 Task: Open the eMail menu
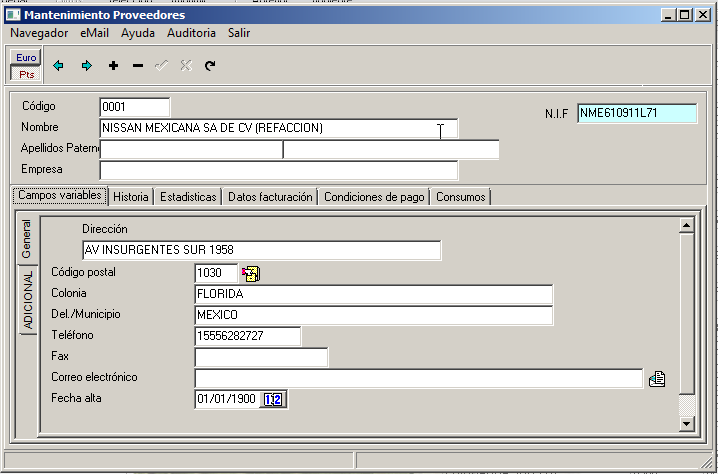(x=94, y=33)
